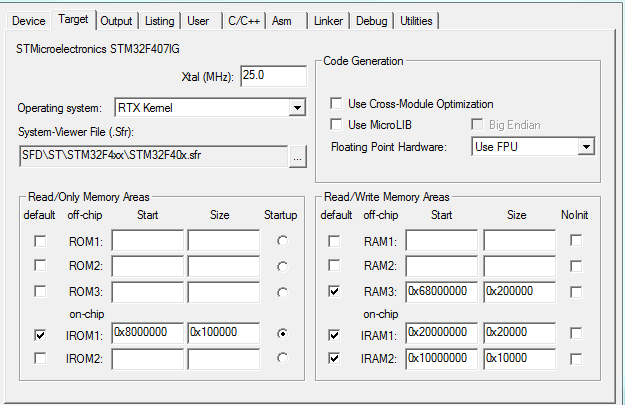Image resolution: width=625 pixels, height=405 pixels.
Task: Click the ROM2 Size field
Action: click(x=224, y=266)
